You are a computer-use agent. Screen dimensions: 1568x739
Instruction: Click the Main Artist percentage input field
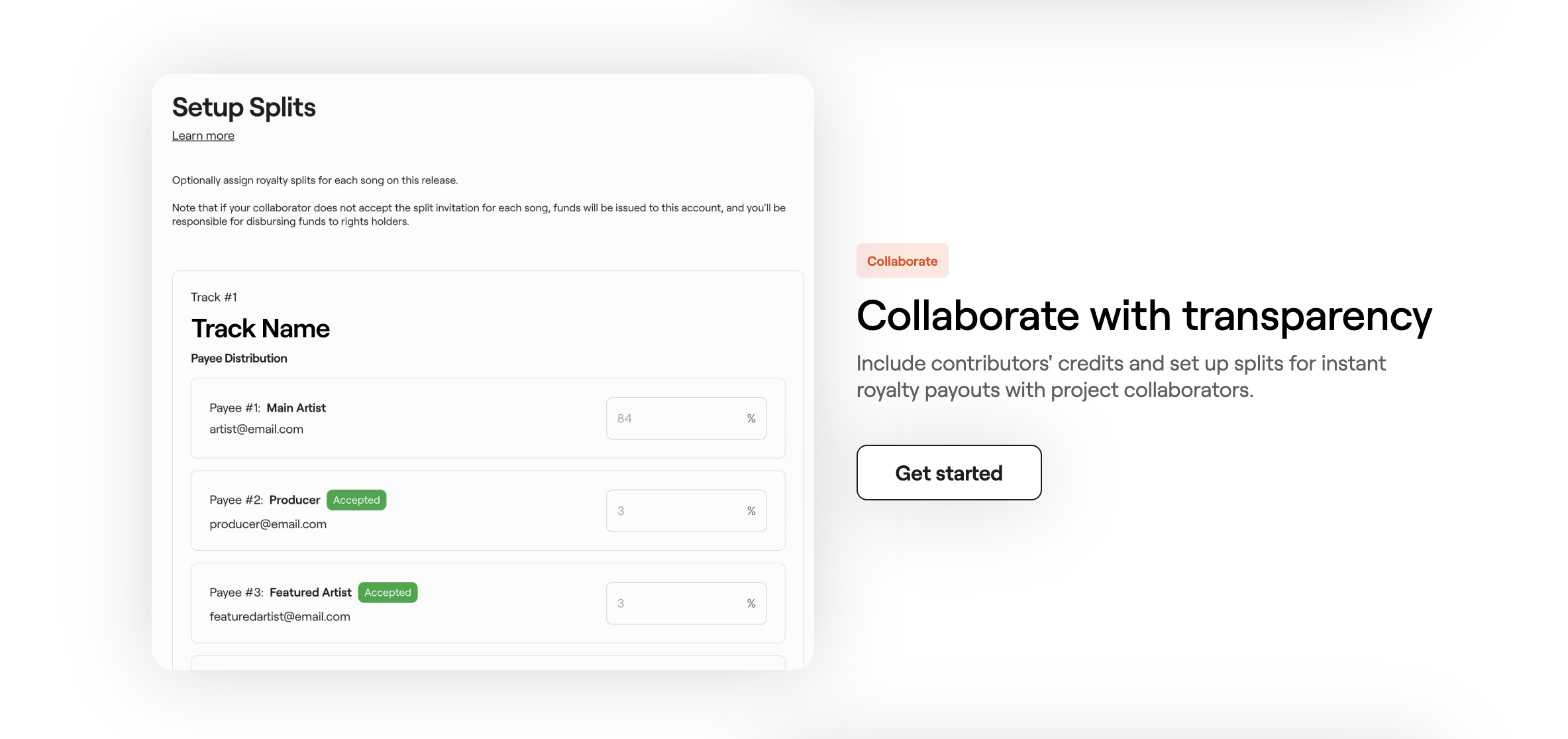tap(676, 418)
